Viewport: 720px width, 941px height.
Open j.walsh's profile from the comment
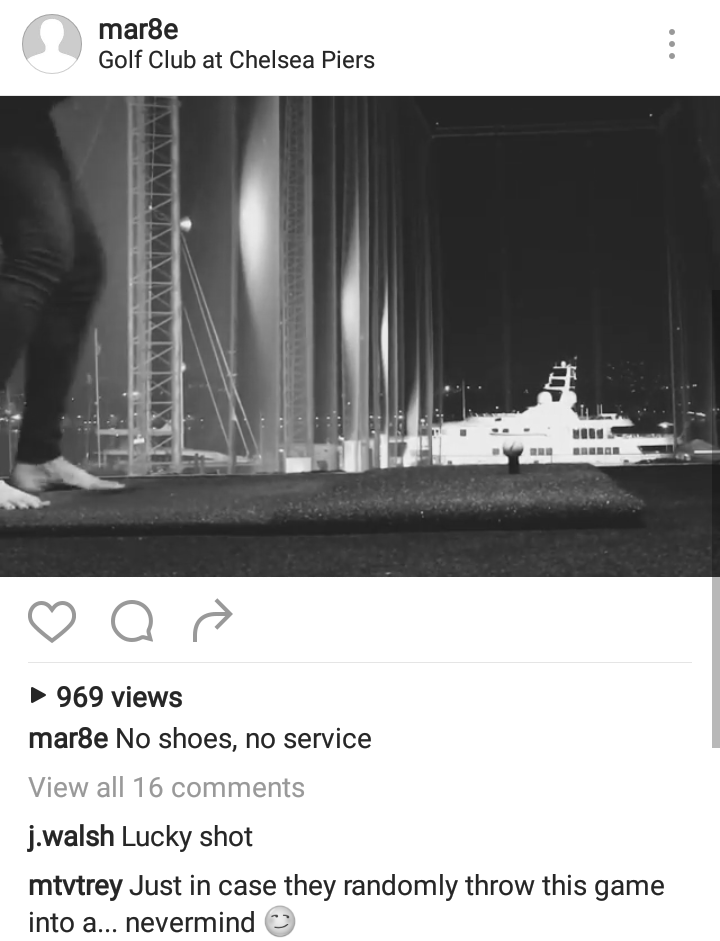tap(71, 837)
